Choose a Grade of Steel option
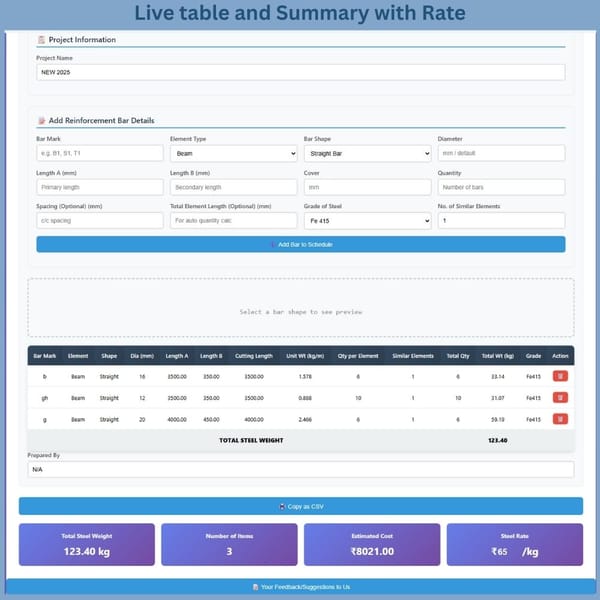Viewport: 600px width, 600px height. (367, 221)
